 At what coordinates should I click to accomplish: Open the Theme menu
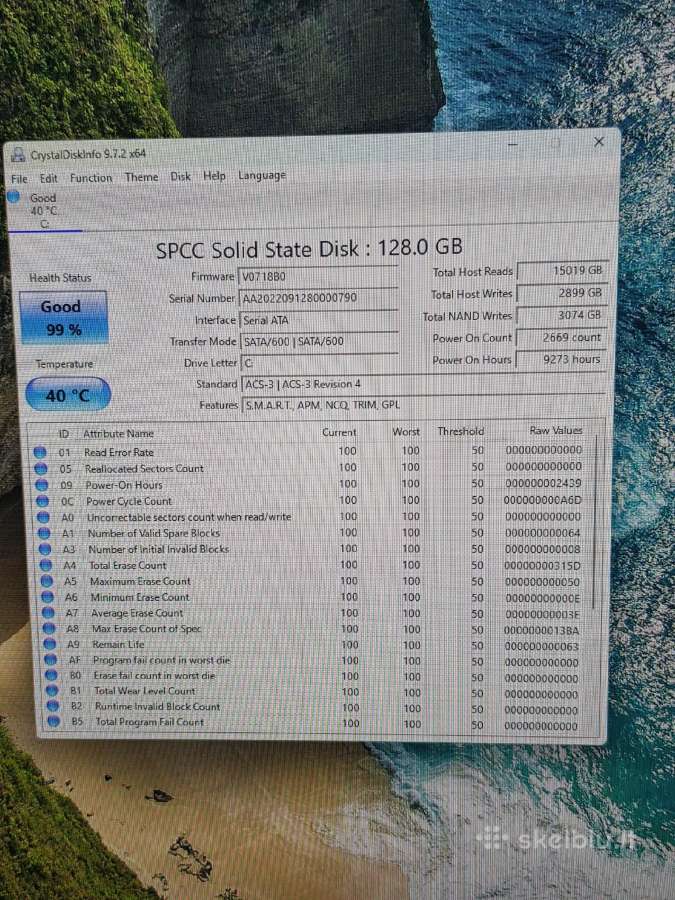(x=141, y=177)
